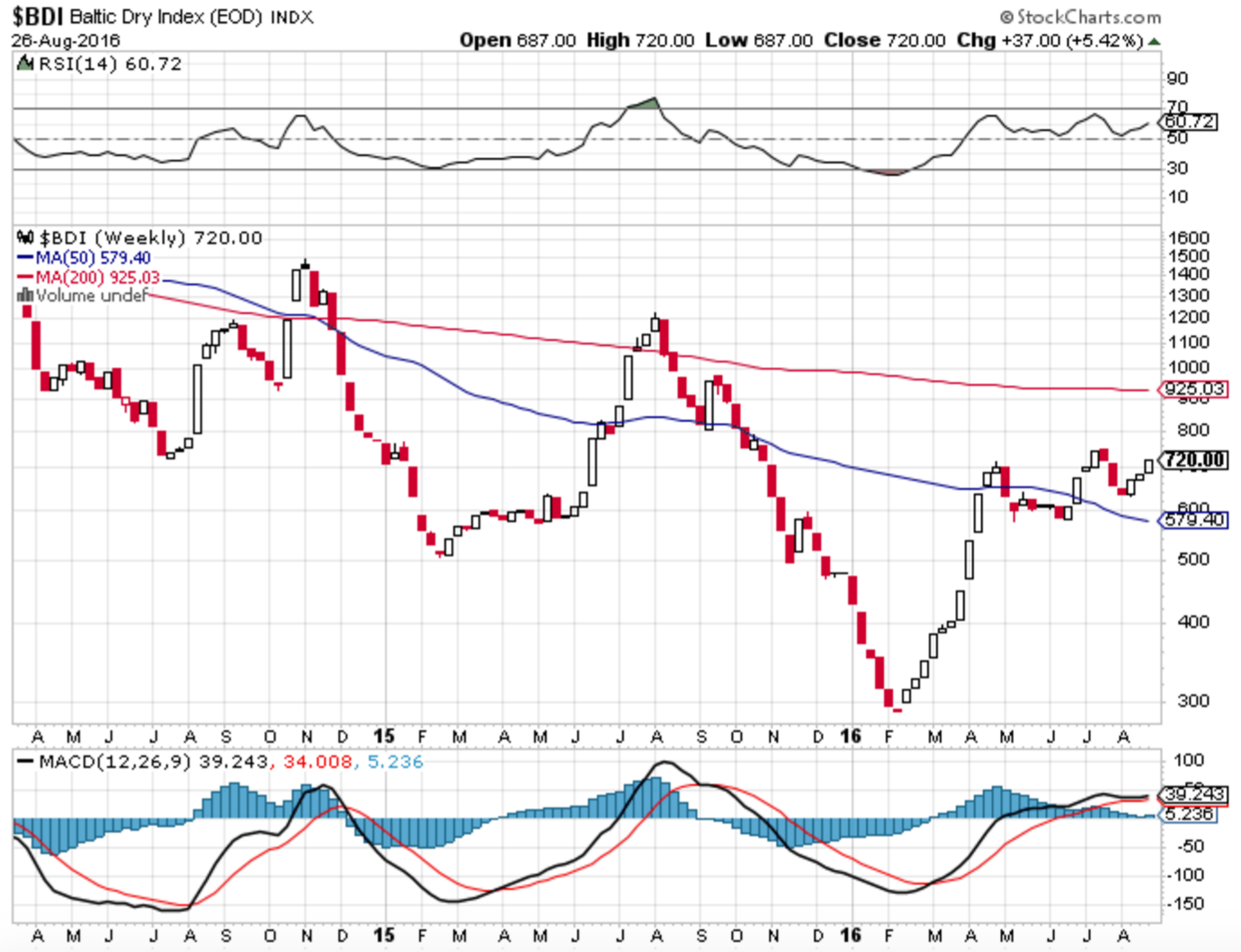Click the '15' year marker on price axis
The height and width of the screenshot is (952, 1241).
coord(384,737)
